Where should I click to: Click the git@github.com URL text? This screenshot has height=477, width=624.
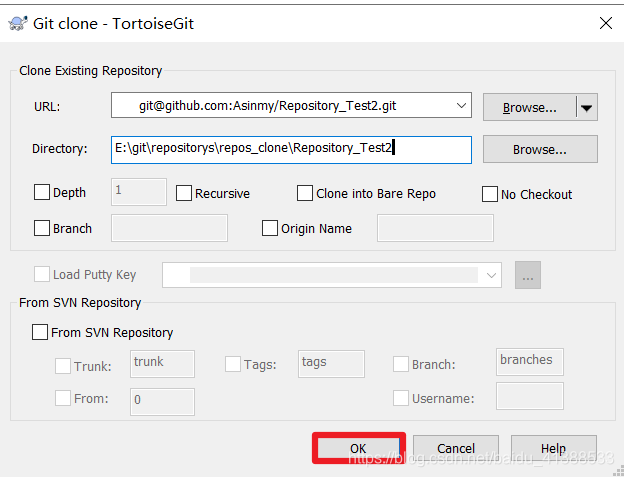pyautogui.click(x=267, y=106)
